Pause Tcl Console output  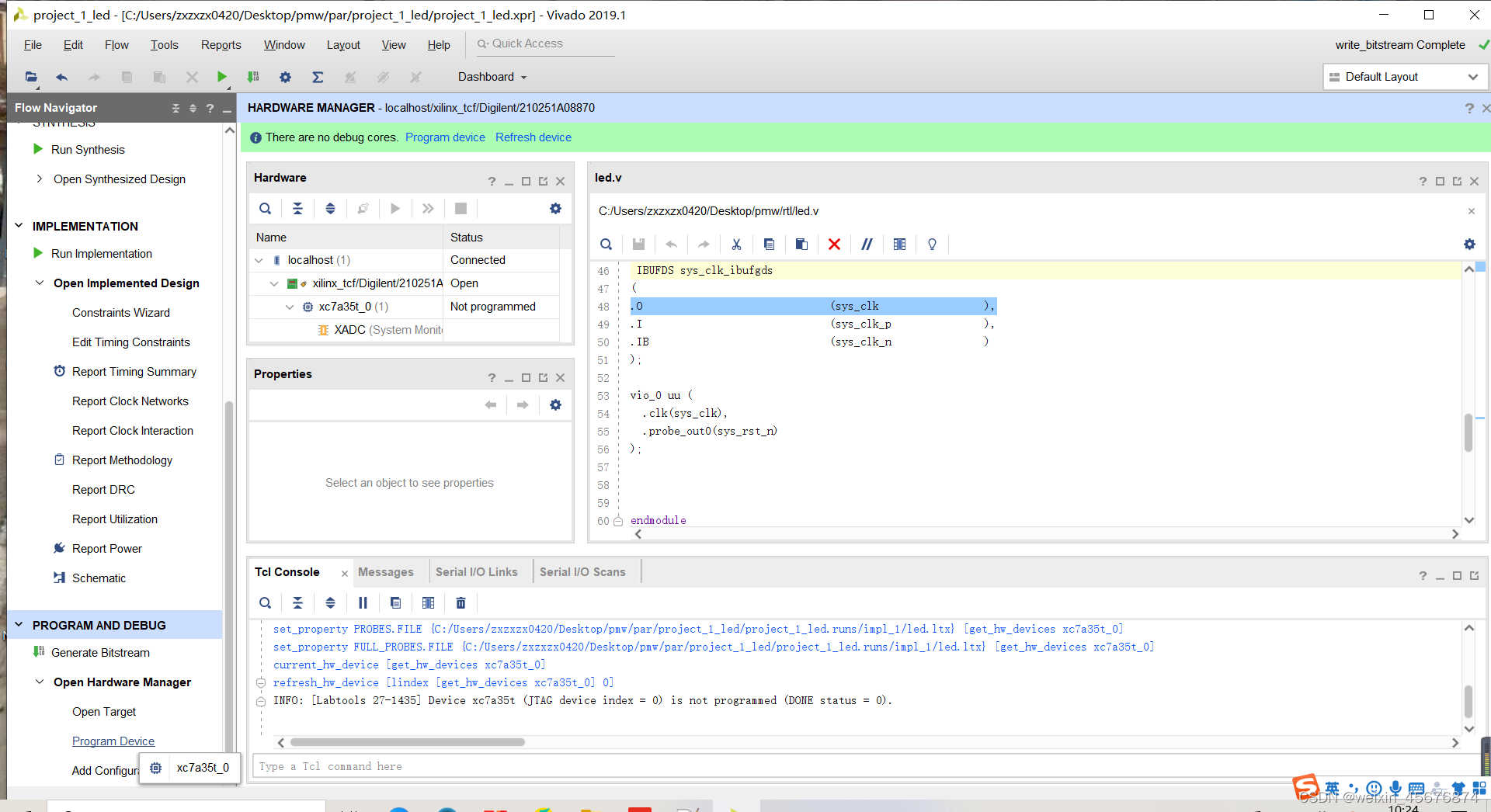coord(363,603)
